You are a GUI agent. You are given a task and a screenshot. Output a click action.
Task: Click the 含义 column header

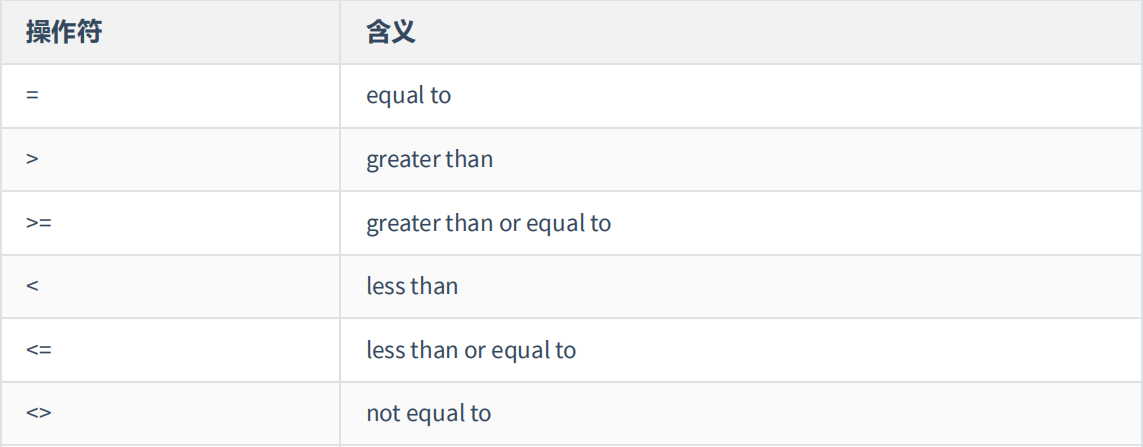click(x=391, y=33)
